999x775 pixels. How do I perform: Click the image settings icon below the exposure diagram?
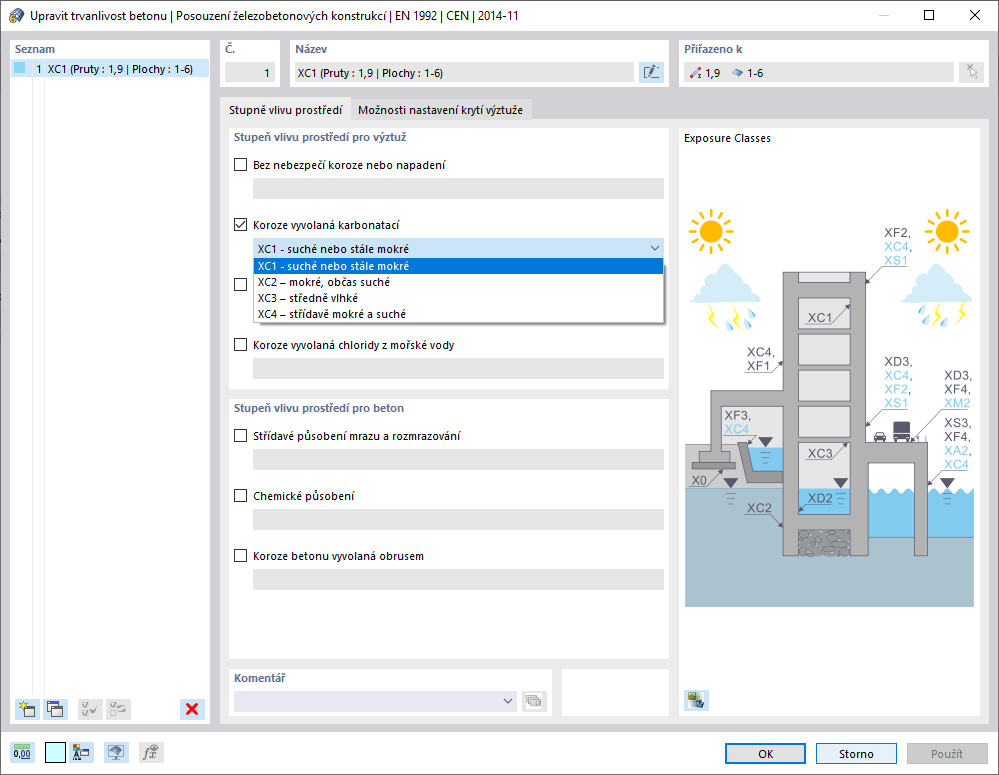coord(696,700)
